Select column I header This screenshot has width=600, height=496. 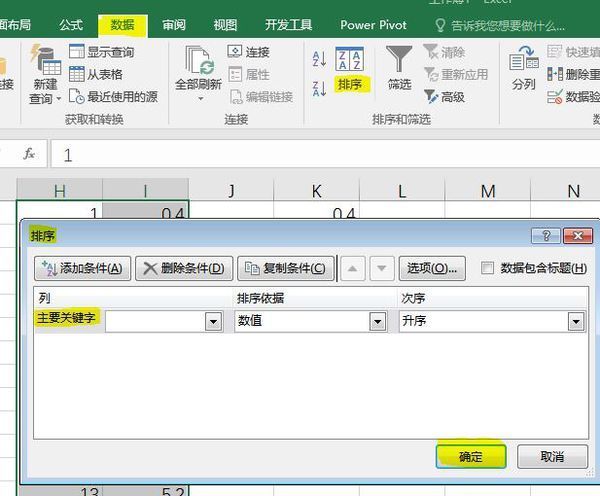point(145,190)
